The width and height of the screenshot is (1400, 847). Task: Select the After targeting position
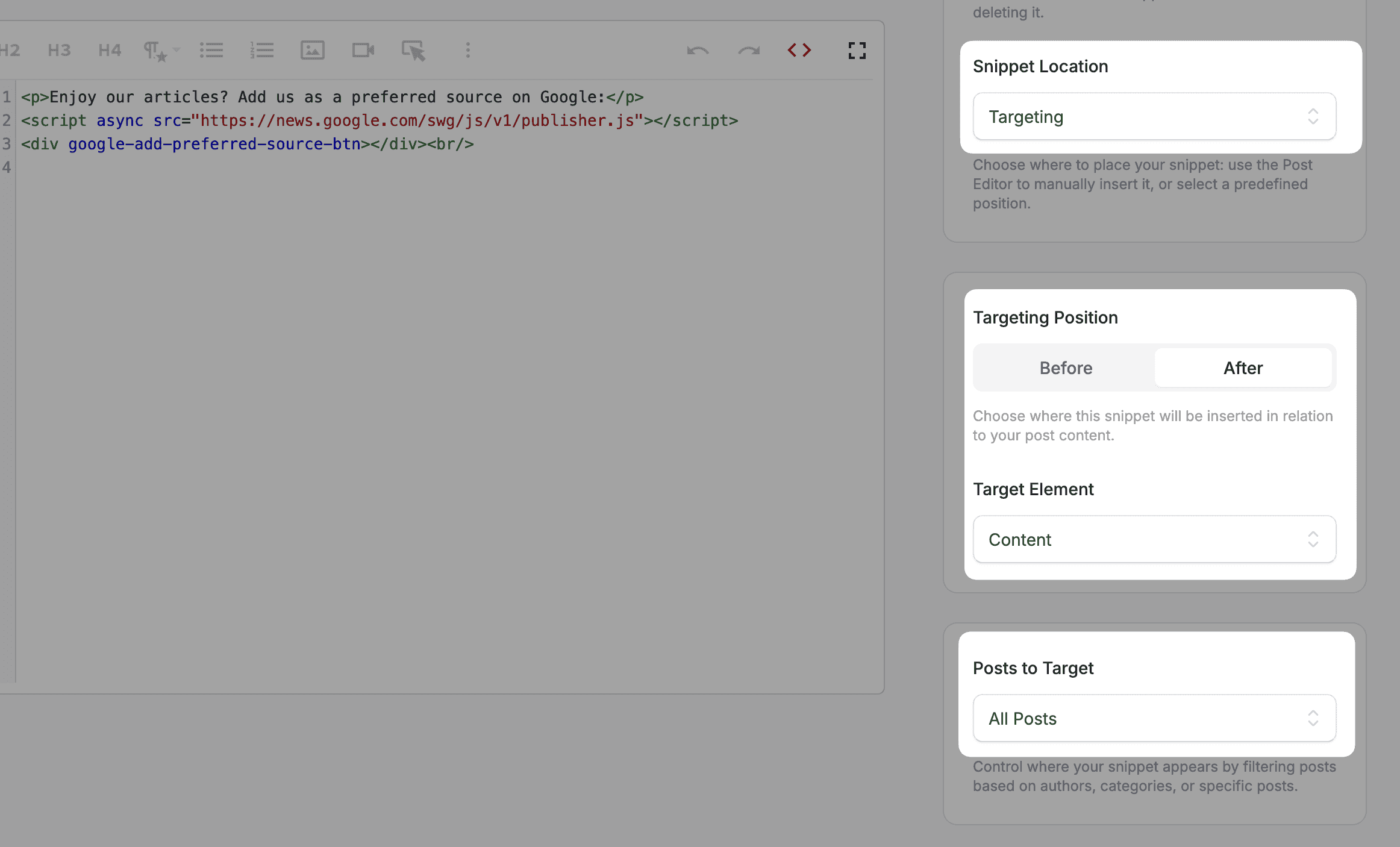[1243, 368]
